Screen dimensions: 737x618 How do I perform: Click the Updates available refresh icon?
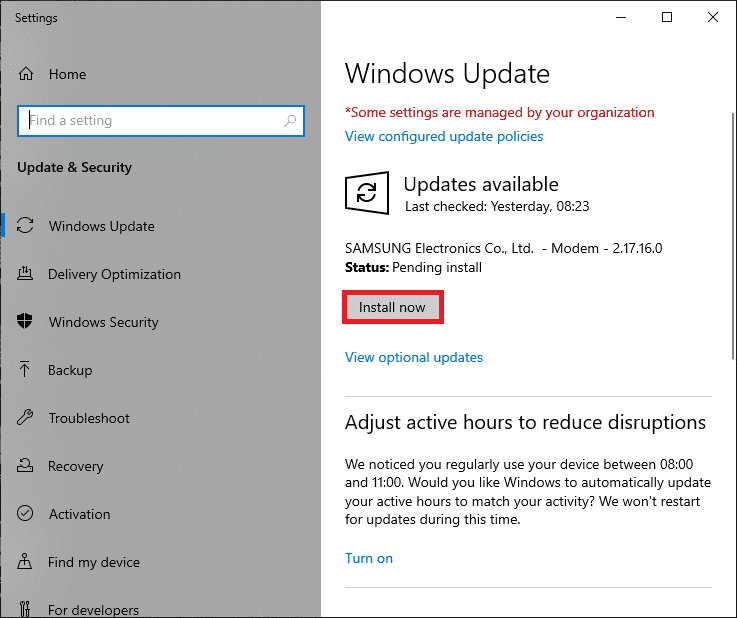367,192
